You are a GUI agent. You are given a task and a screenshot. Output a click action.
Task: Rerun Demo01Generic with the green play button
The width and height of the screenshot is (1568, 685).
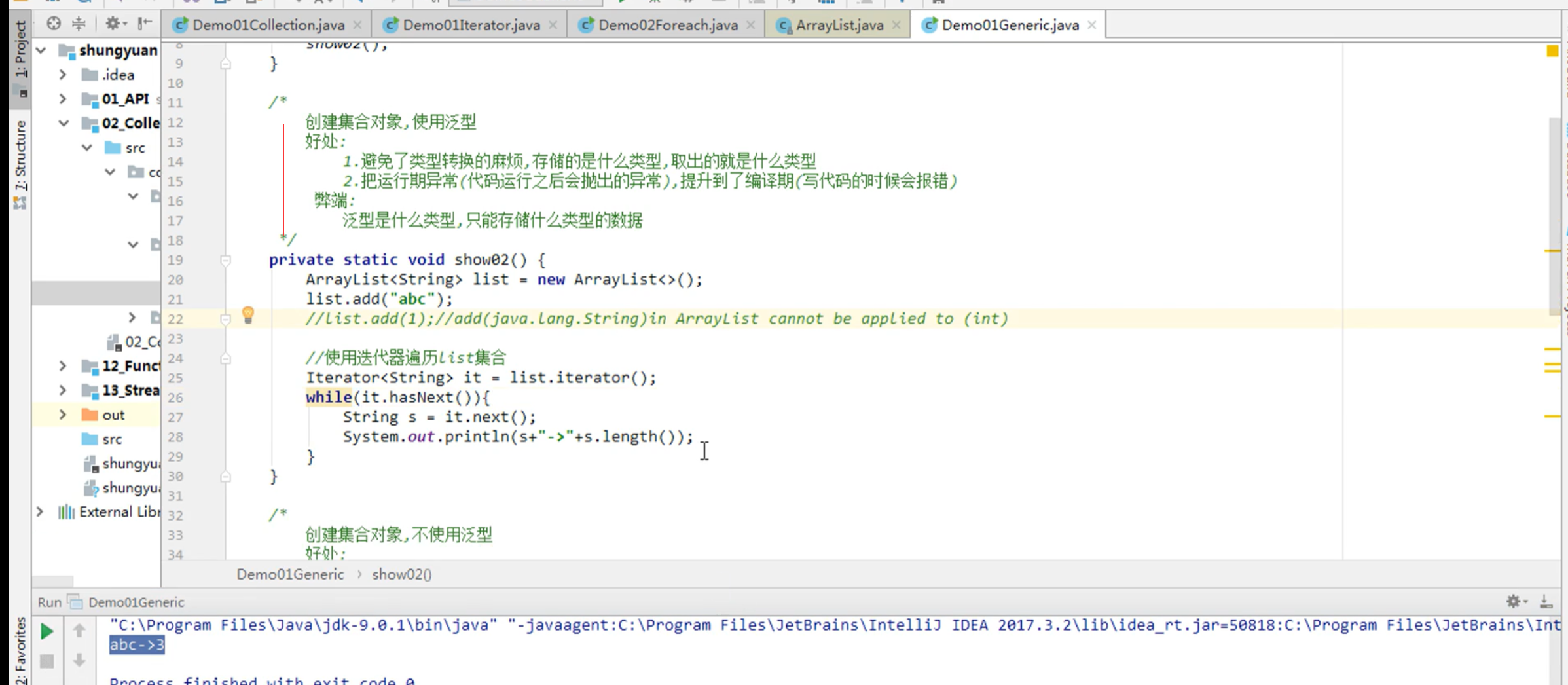pyautogui.click(x=46, y=631)
